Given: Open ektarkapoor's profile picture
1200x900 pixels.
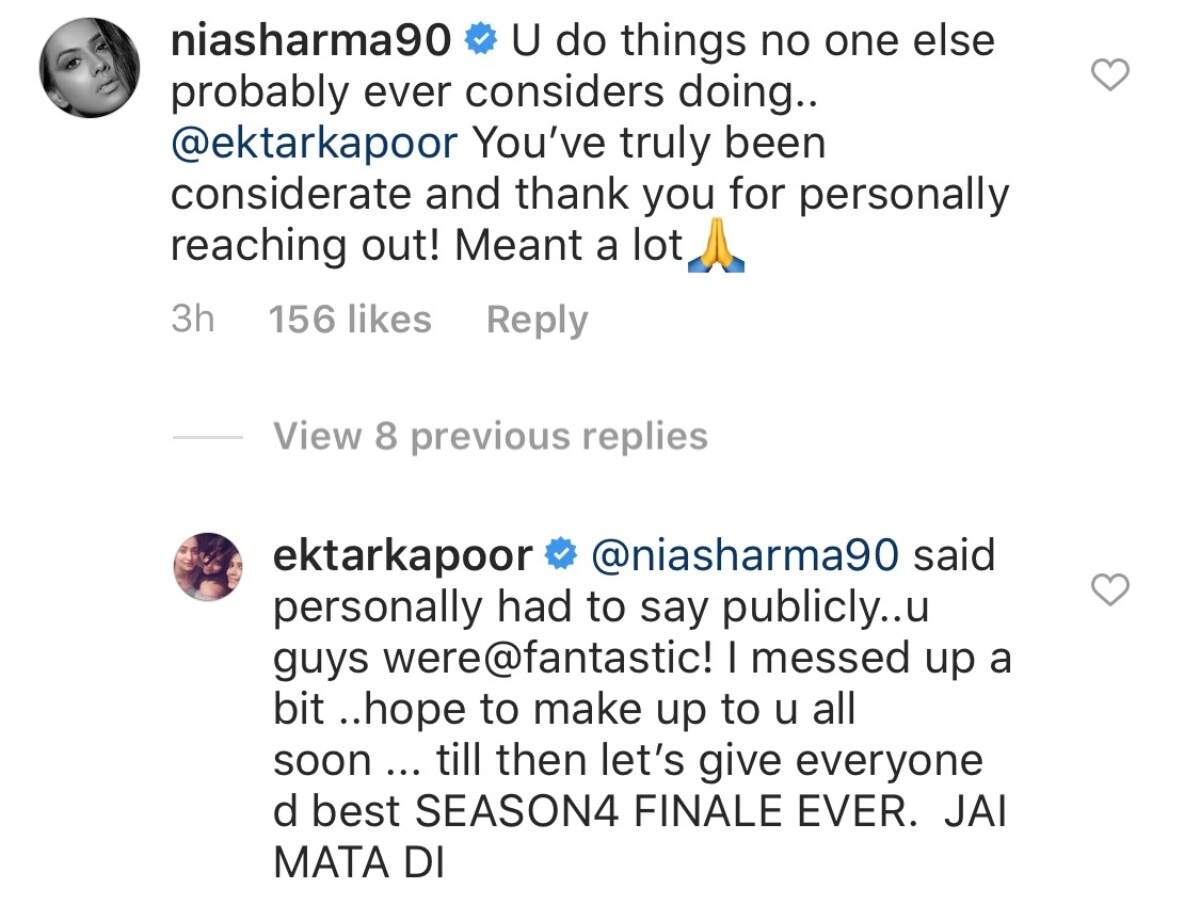Looking at the screenshot, I should 209,566.
